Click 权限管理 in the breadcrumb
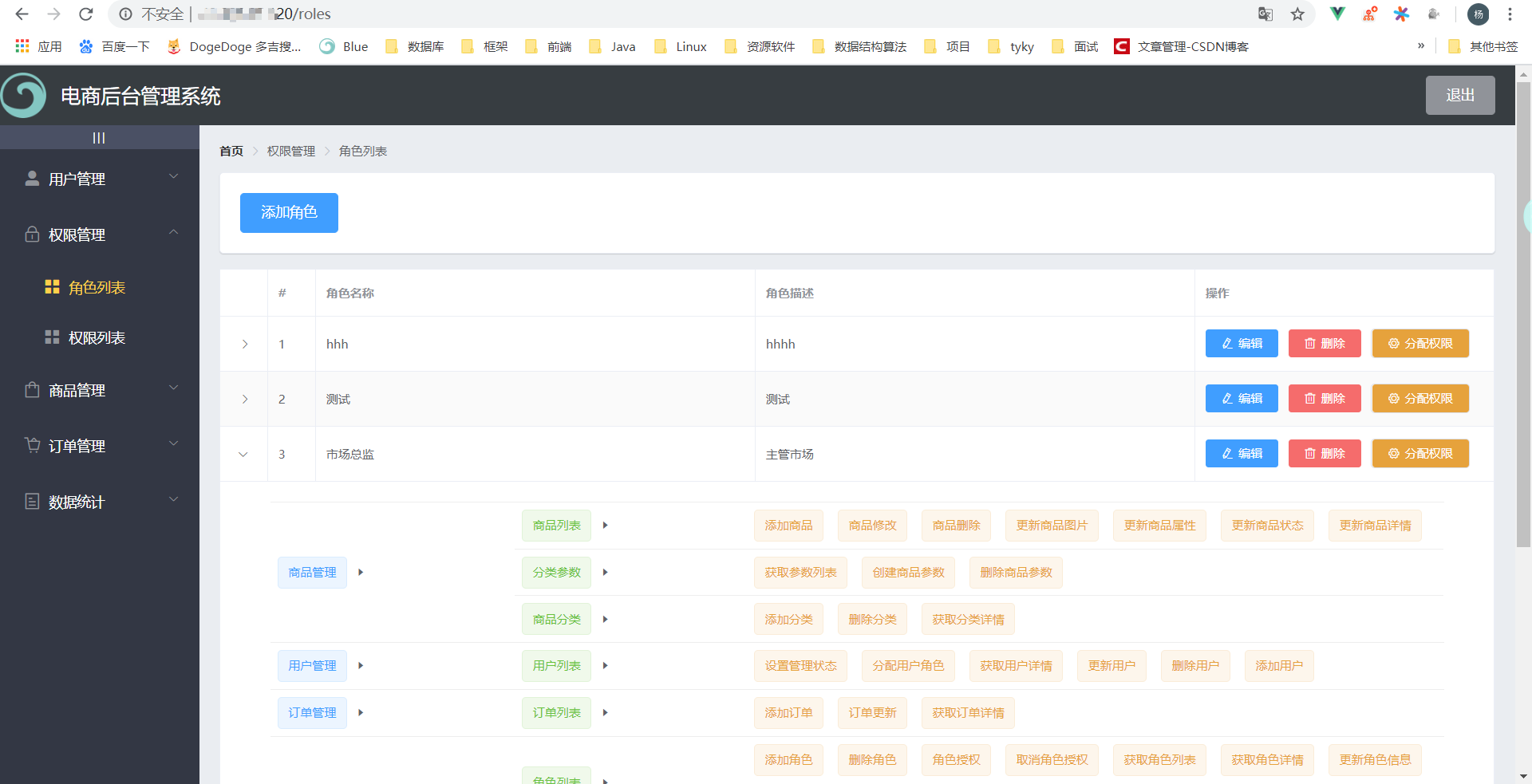Screen dimensions: 1532x784 (x=291, y=151)
